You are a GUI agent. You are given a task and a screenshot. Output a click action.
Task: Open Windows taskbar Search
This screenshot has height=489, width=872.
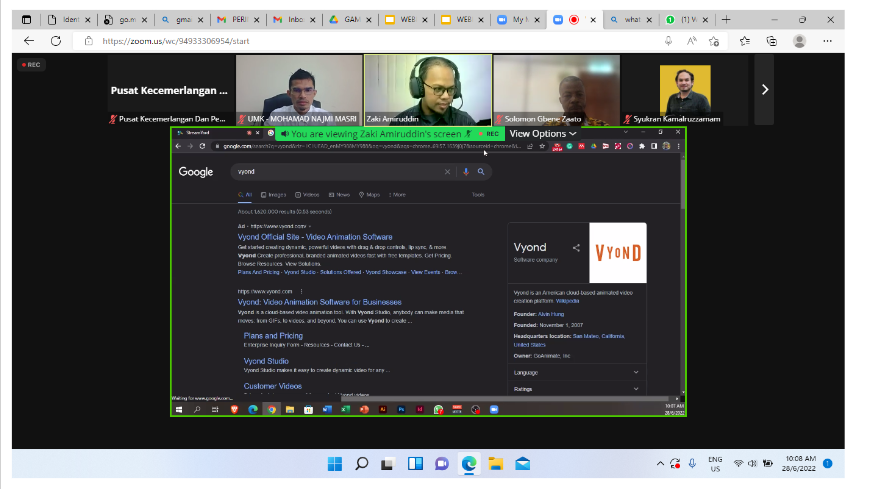click(361, 464)
